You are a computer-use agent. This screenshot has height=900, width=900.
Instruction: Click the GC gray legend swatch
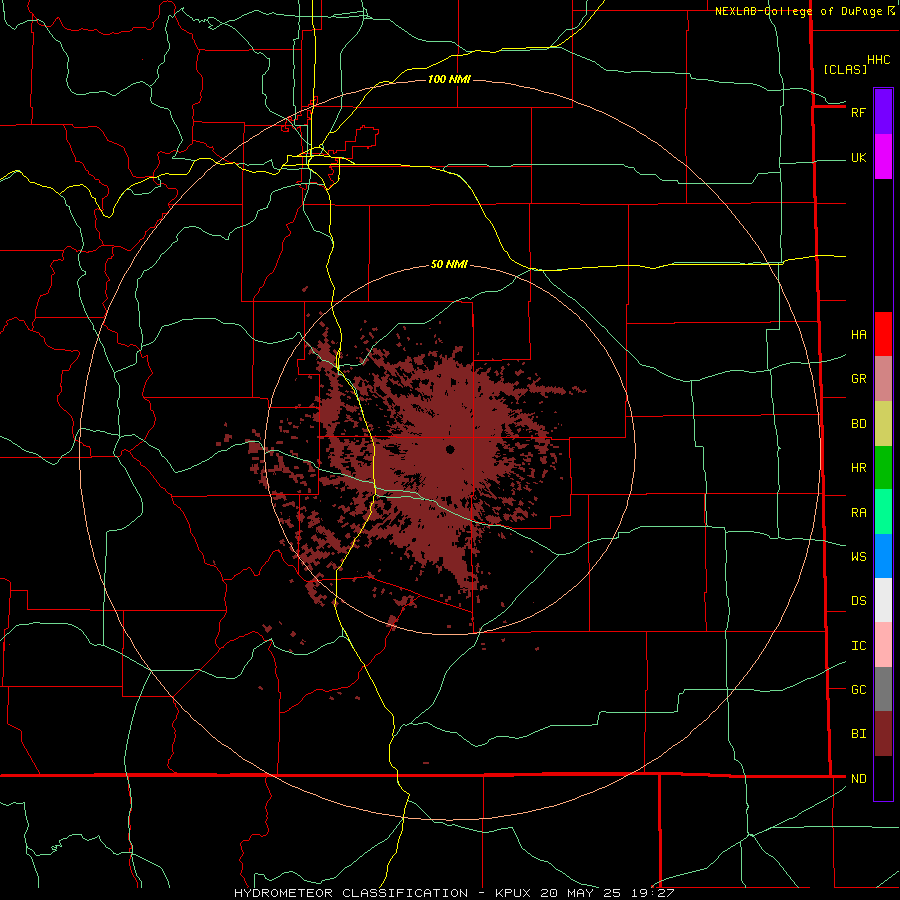(883, 689)
